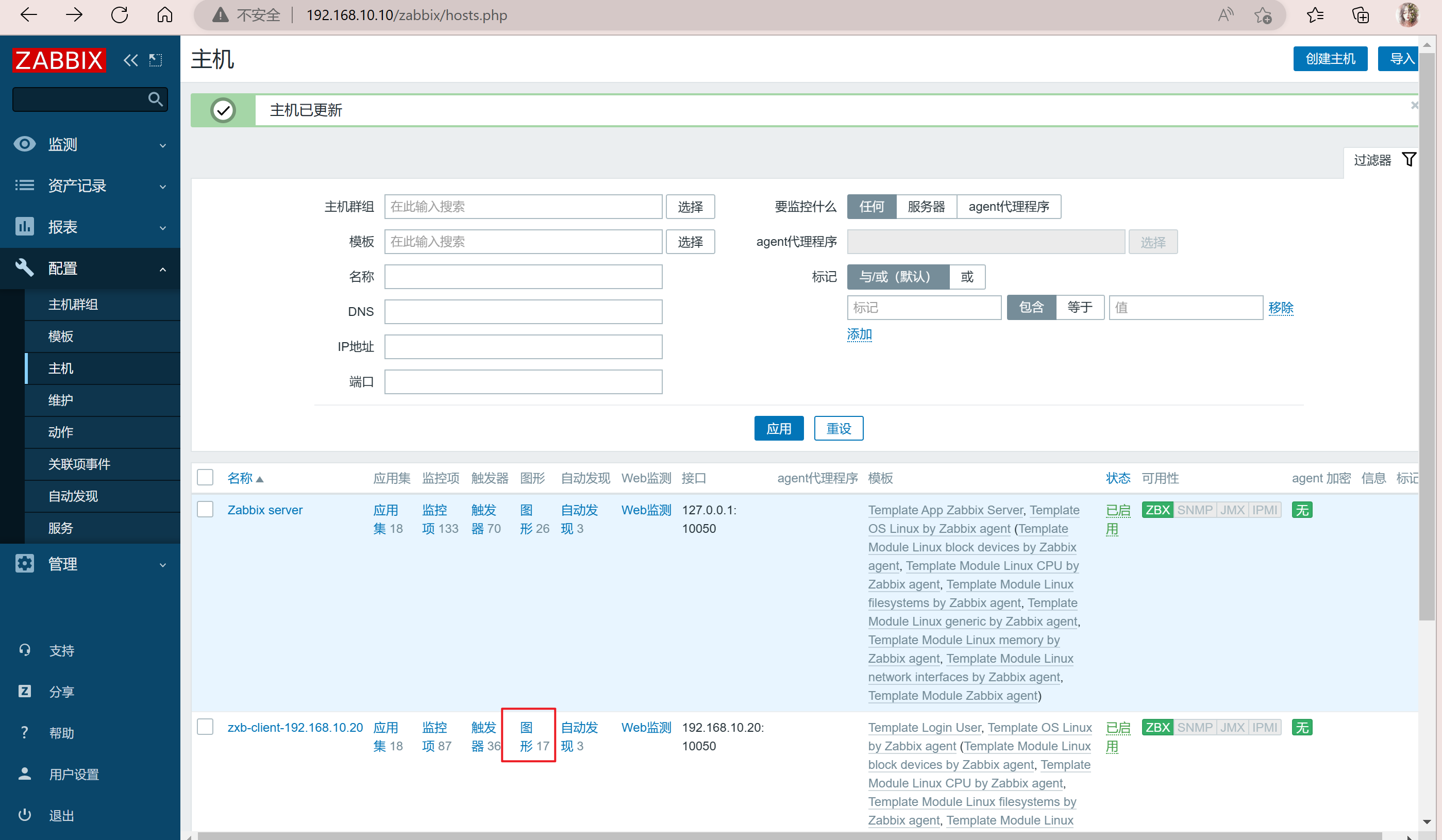This screenshot has height=840, width=1442.
Task: Click the not-secure warning triangle icon
Action: pos(220,15)
